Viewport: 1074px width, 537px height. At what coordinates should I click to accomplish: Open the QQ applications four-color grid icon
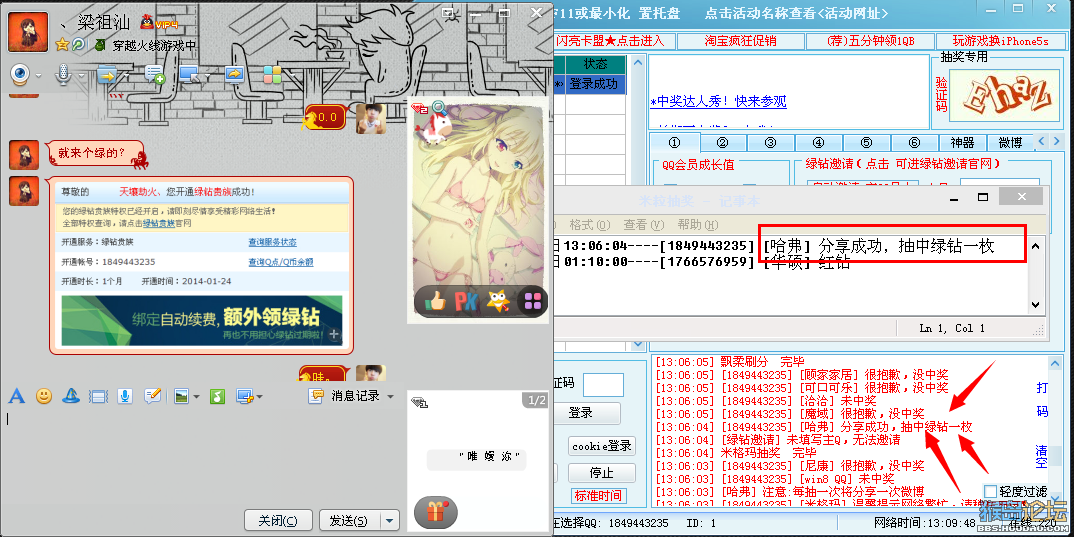(273, 74)
